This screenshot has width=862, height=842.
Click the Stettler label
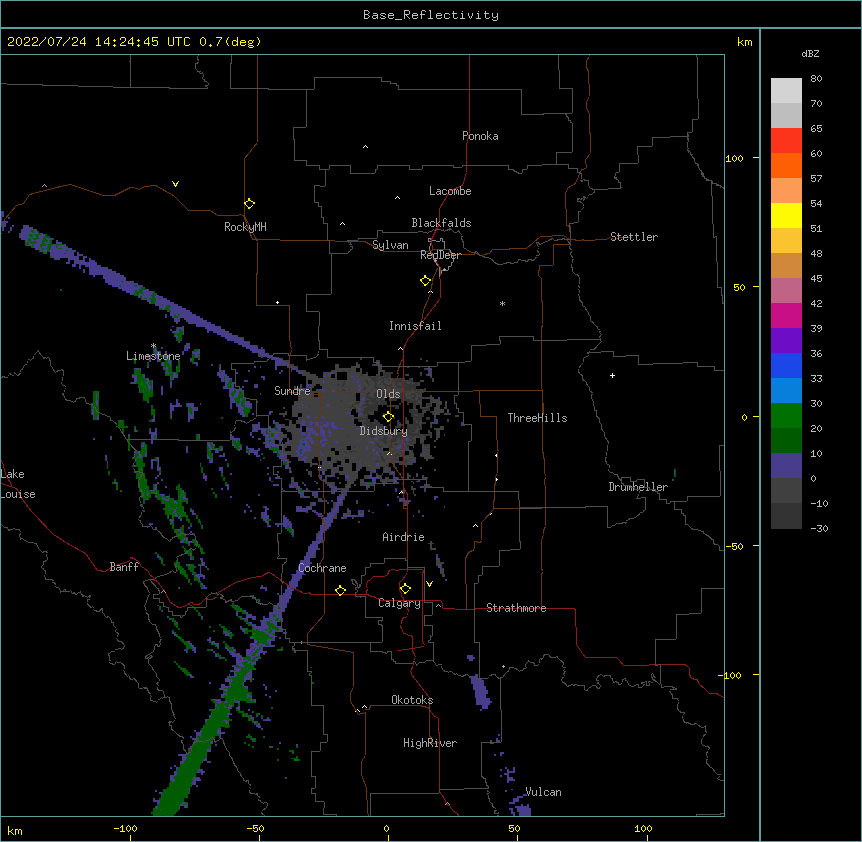634,237
